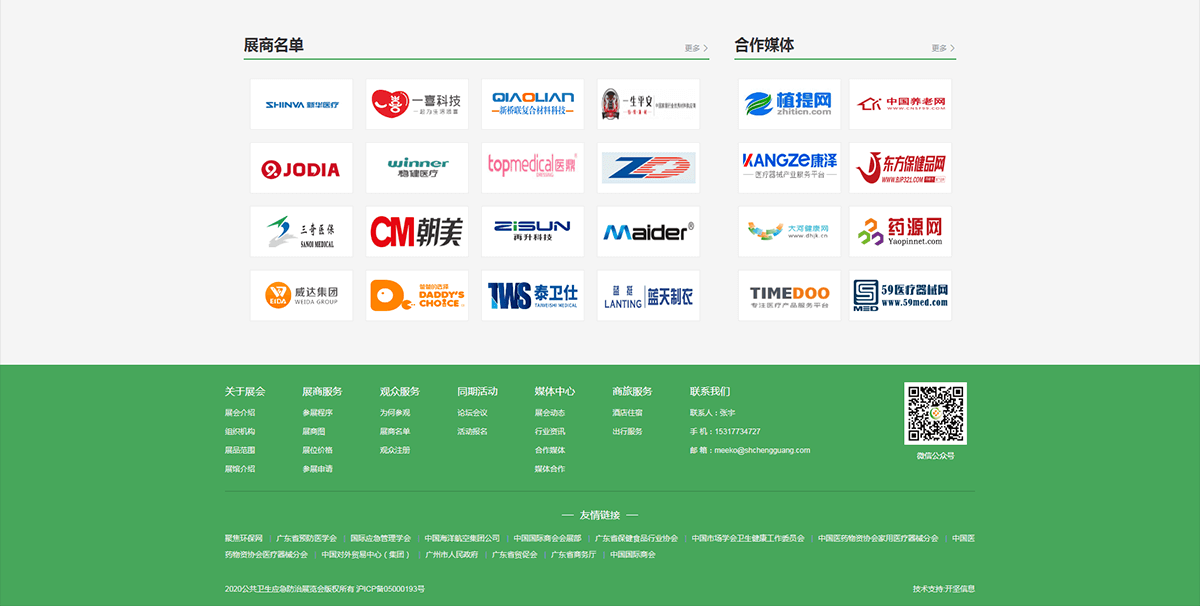This screenshot has width=1200, height=606.
Task: Open the 观众注册 footer link
Action: point(395,451)
